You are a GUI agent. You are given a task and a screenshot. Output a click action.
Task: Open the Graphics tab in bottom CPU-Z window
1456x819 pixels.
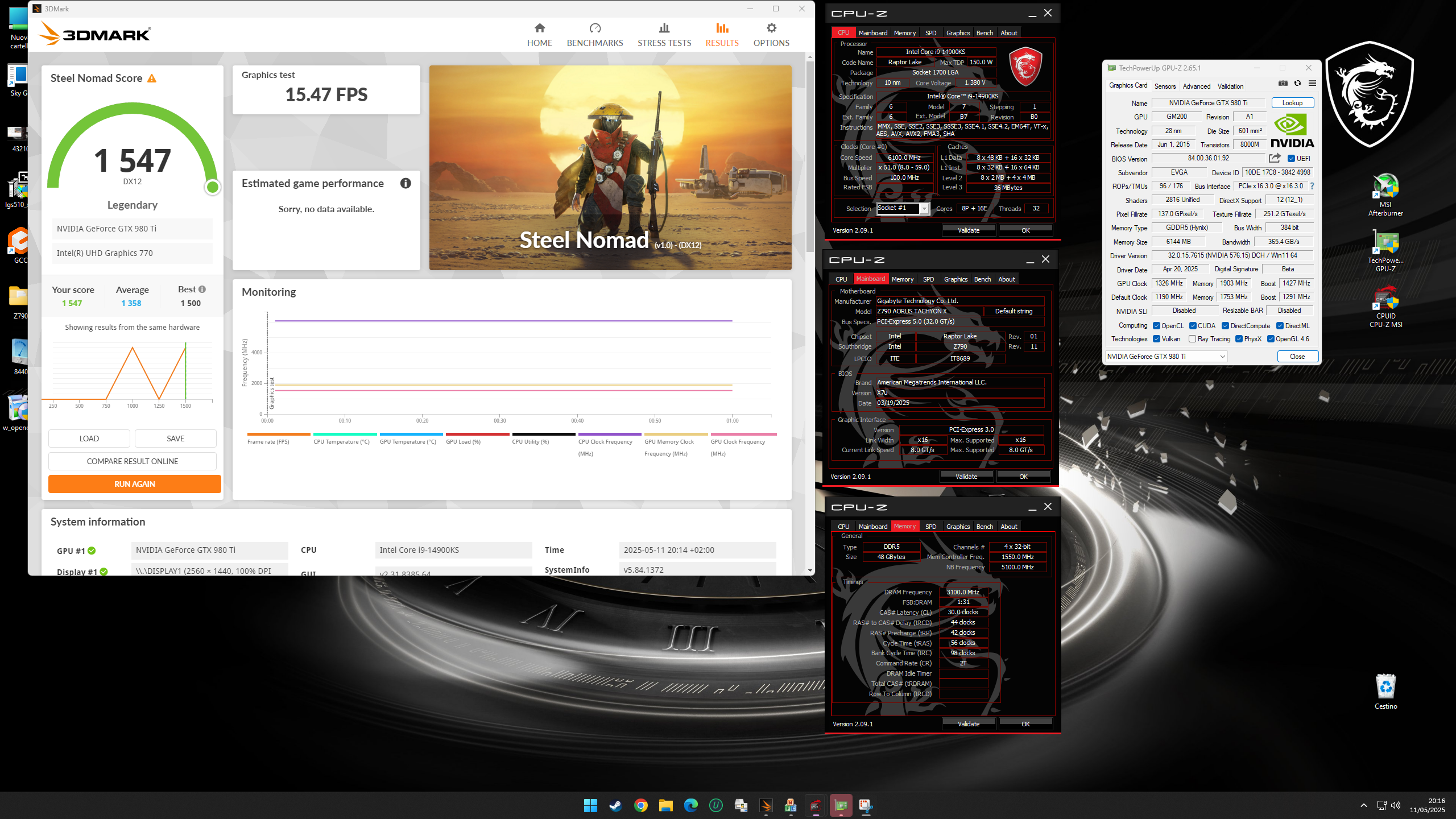tap(958, 527)
